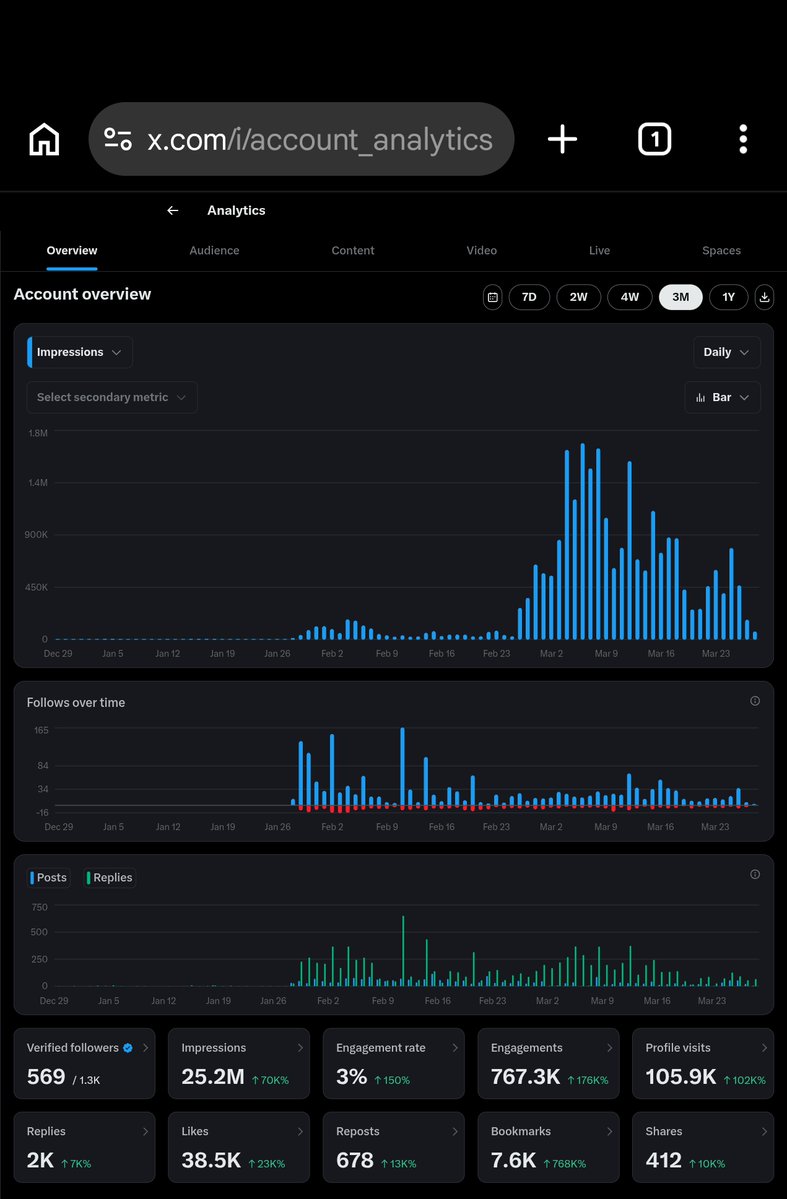Go back using the Analytics arrow
Viewport: 787px width, 1199px height.
173,210
